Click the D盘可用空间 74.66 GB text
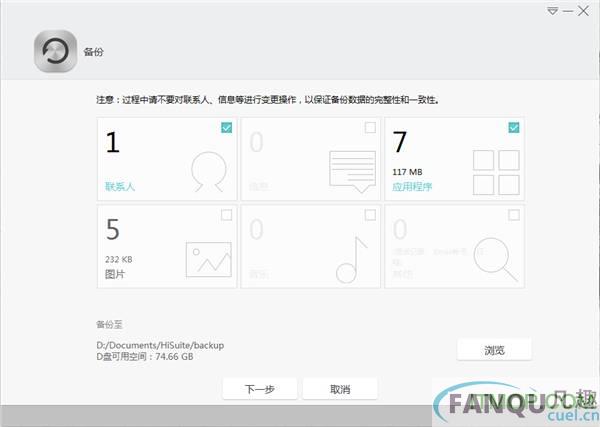The image size is (600, 427). click(x=145, y=357)
